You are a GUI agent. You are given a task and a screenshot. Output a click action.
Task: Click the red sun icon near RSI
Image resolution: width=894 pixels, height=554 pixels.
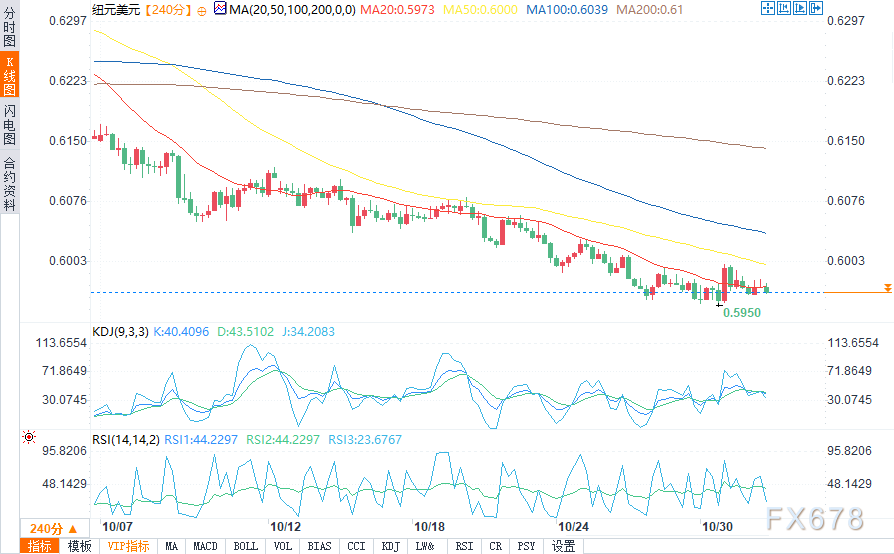coord(29,437)
